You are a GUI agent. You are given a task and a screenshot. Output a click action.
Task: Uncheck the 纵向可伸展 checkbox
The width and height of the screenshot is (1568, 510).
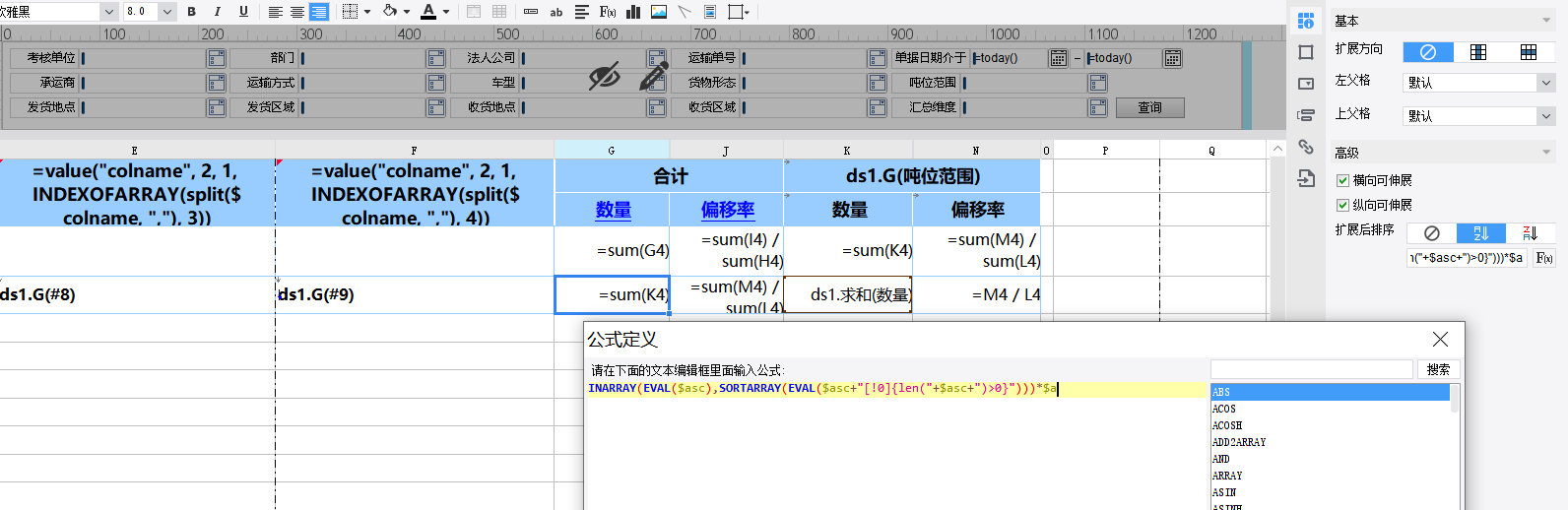1342,205
